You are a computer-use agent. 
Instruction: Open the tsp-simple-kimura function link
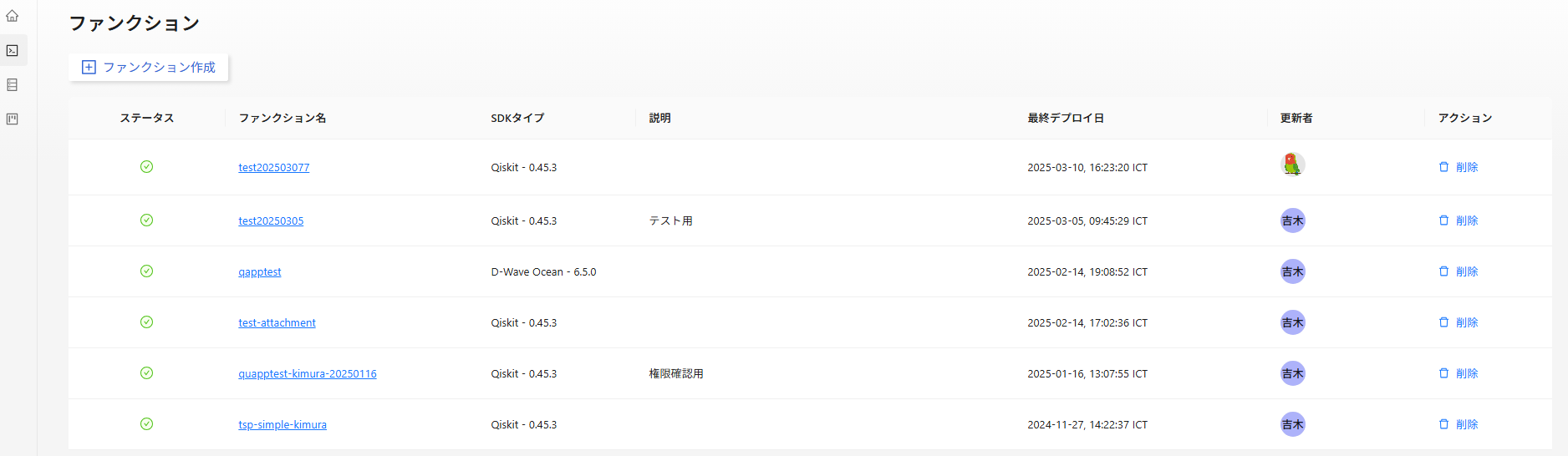282,425
